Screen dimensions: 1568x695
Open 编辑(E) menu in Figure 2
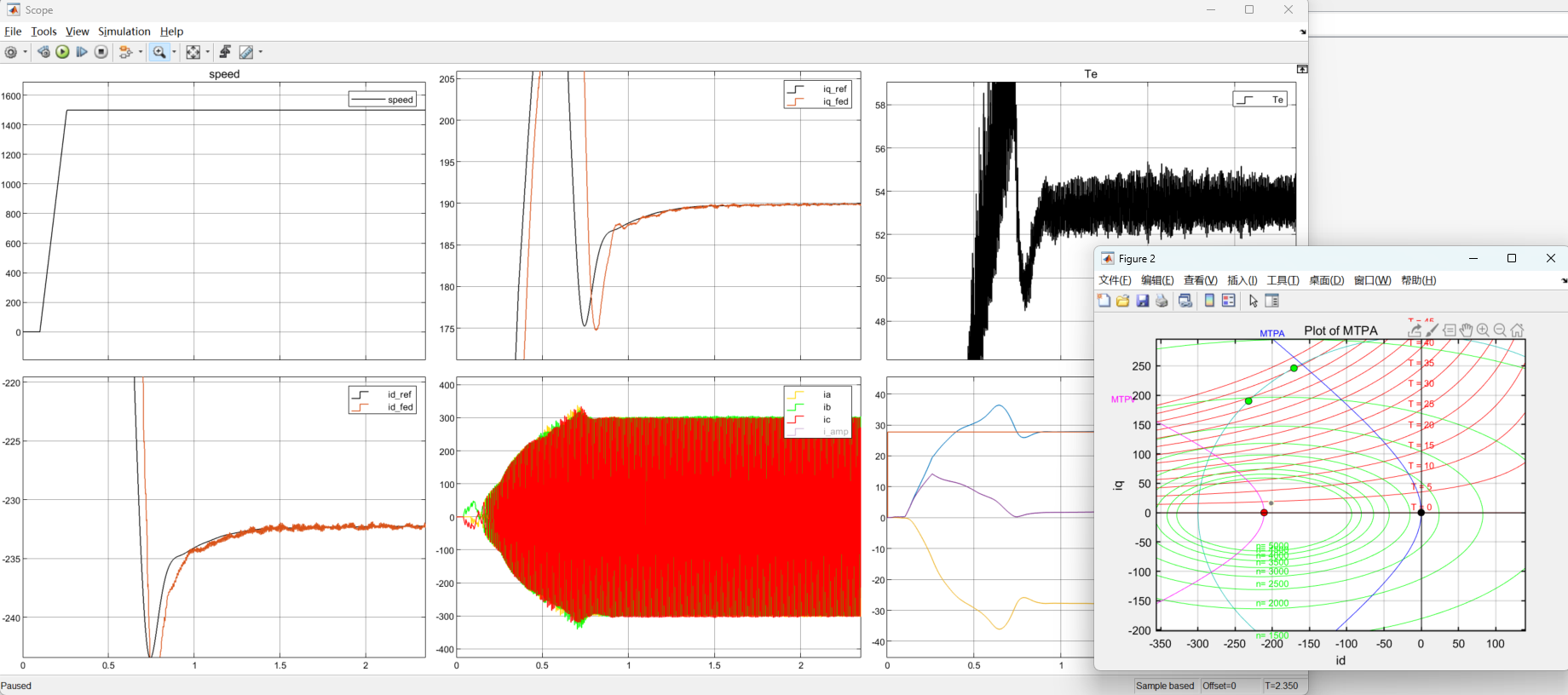pos(1157,280)
